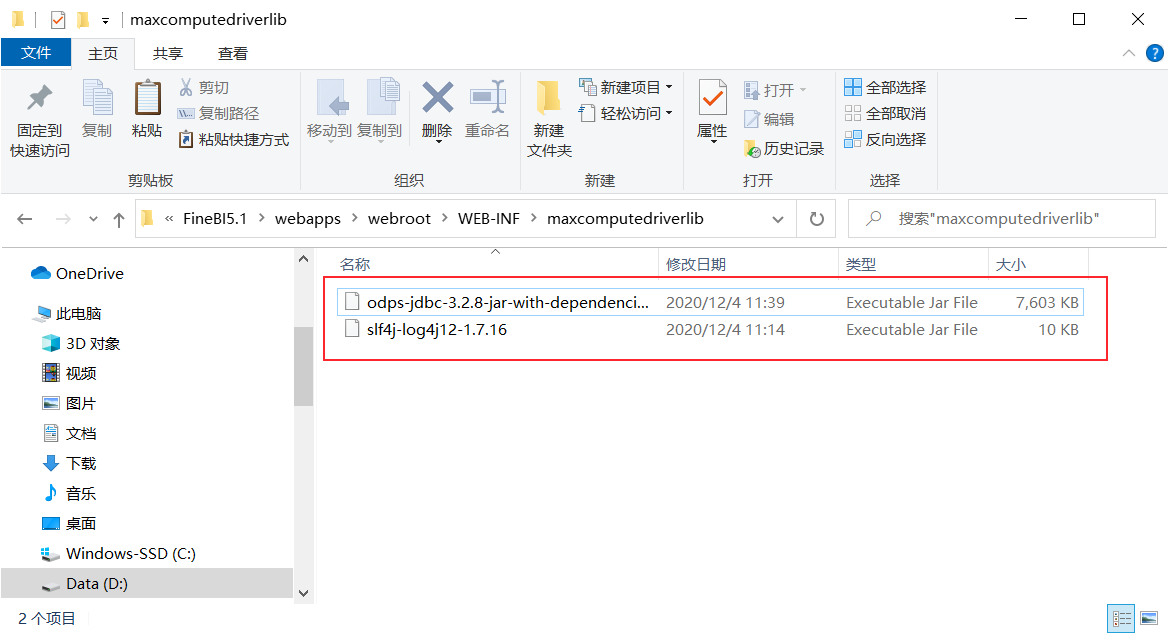
Task: Expand recent locations dropdown arrow
Action: [x=93, y=219]
